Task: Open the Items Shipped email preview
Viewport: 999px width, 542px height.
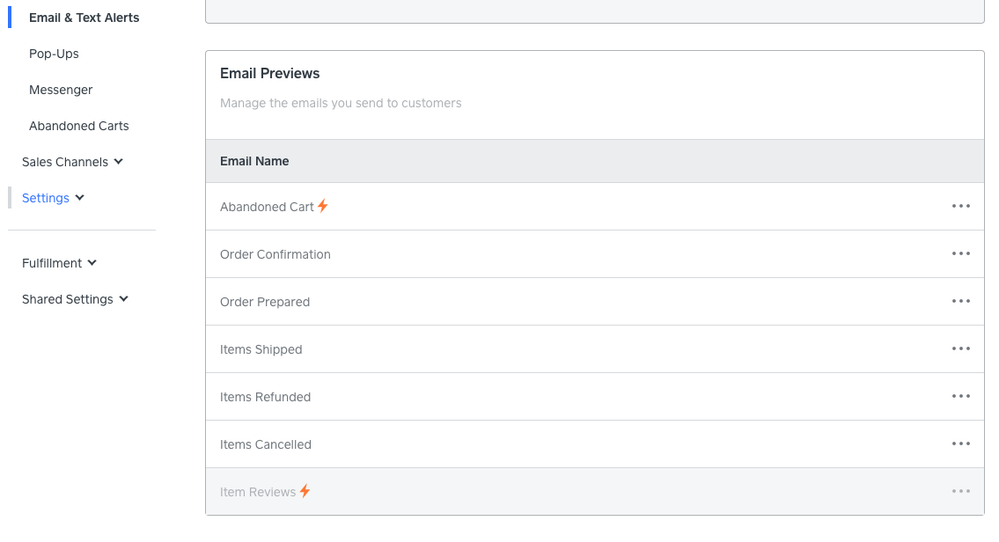Action: point(261,349)
